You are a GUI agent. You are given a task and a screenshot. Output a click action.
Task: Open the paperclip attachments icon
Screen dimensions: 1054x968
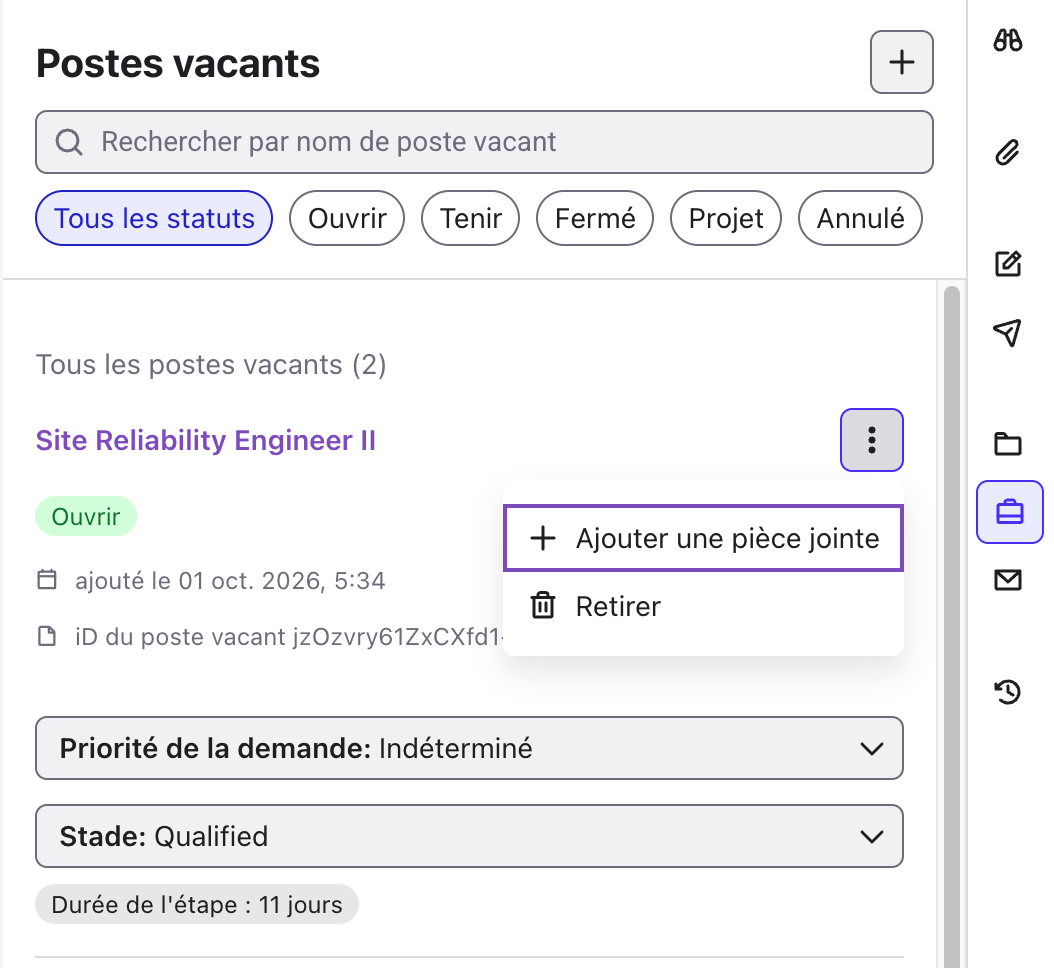[1008, 153]
